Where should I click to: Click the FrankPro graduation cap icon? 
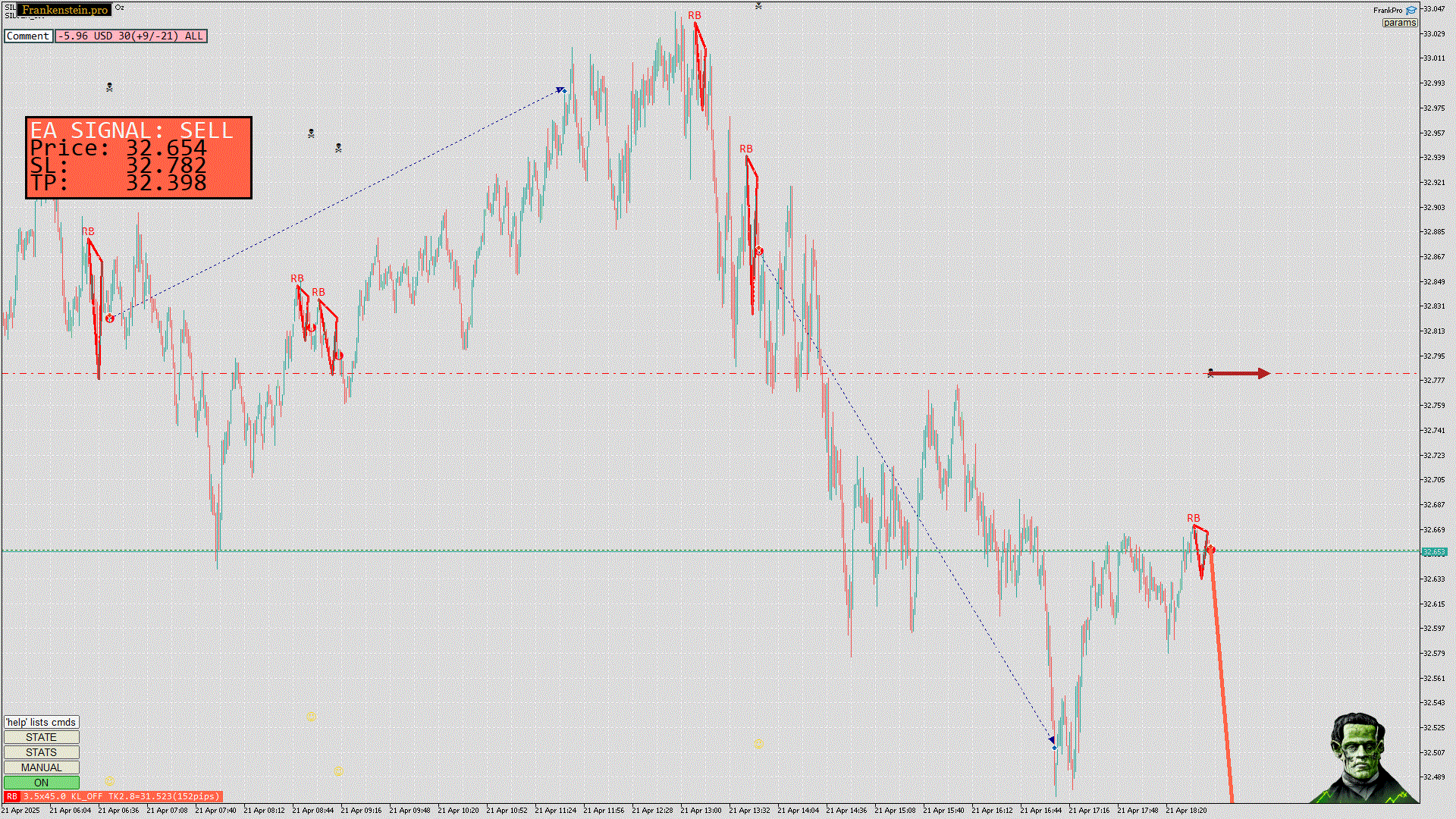(1411, 11)
